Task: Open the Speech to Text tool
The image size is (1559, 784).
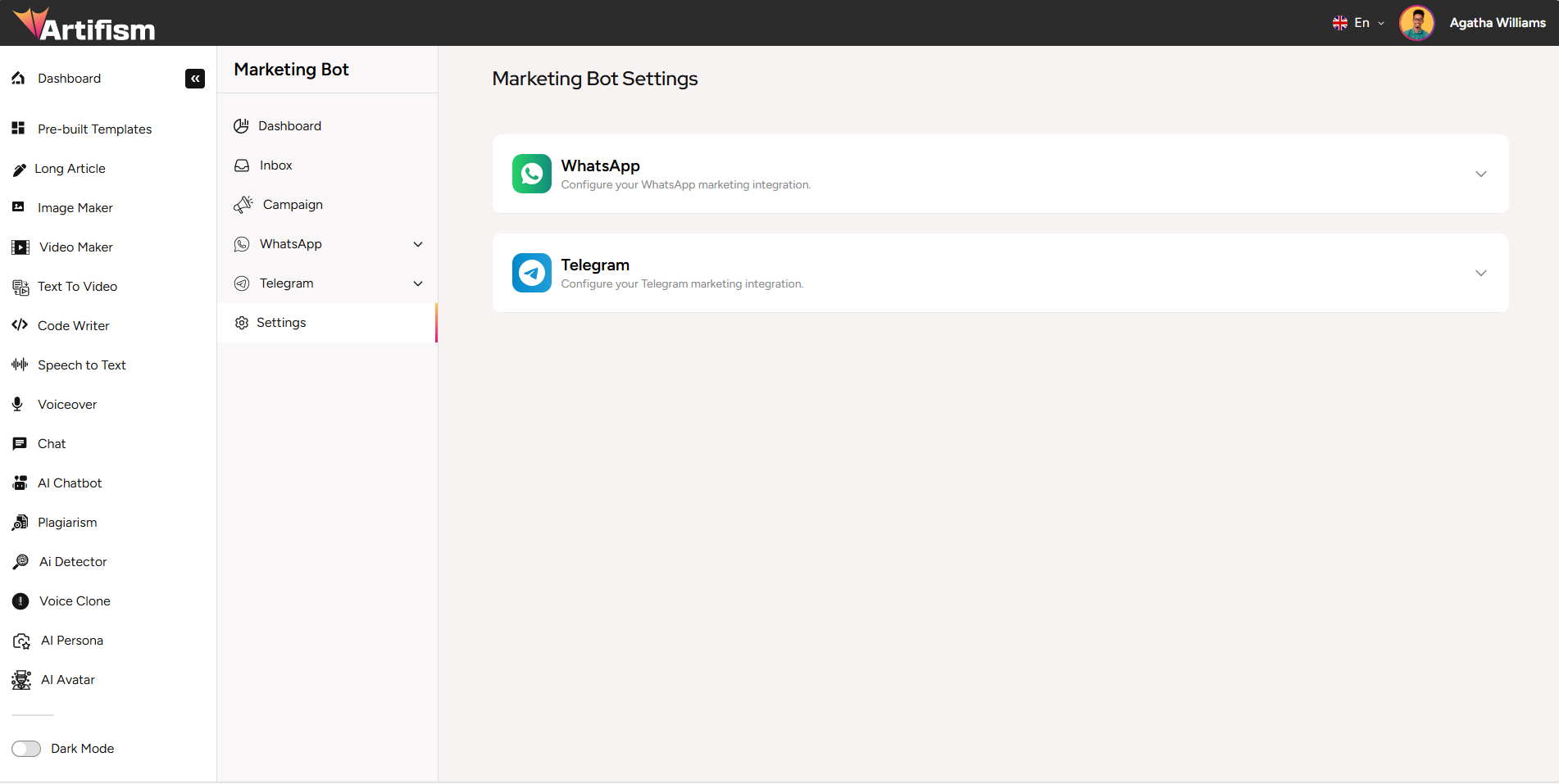Action: coord(82,365)
